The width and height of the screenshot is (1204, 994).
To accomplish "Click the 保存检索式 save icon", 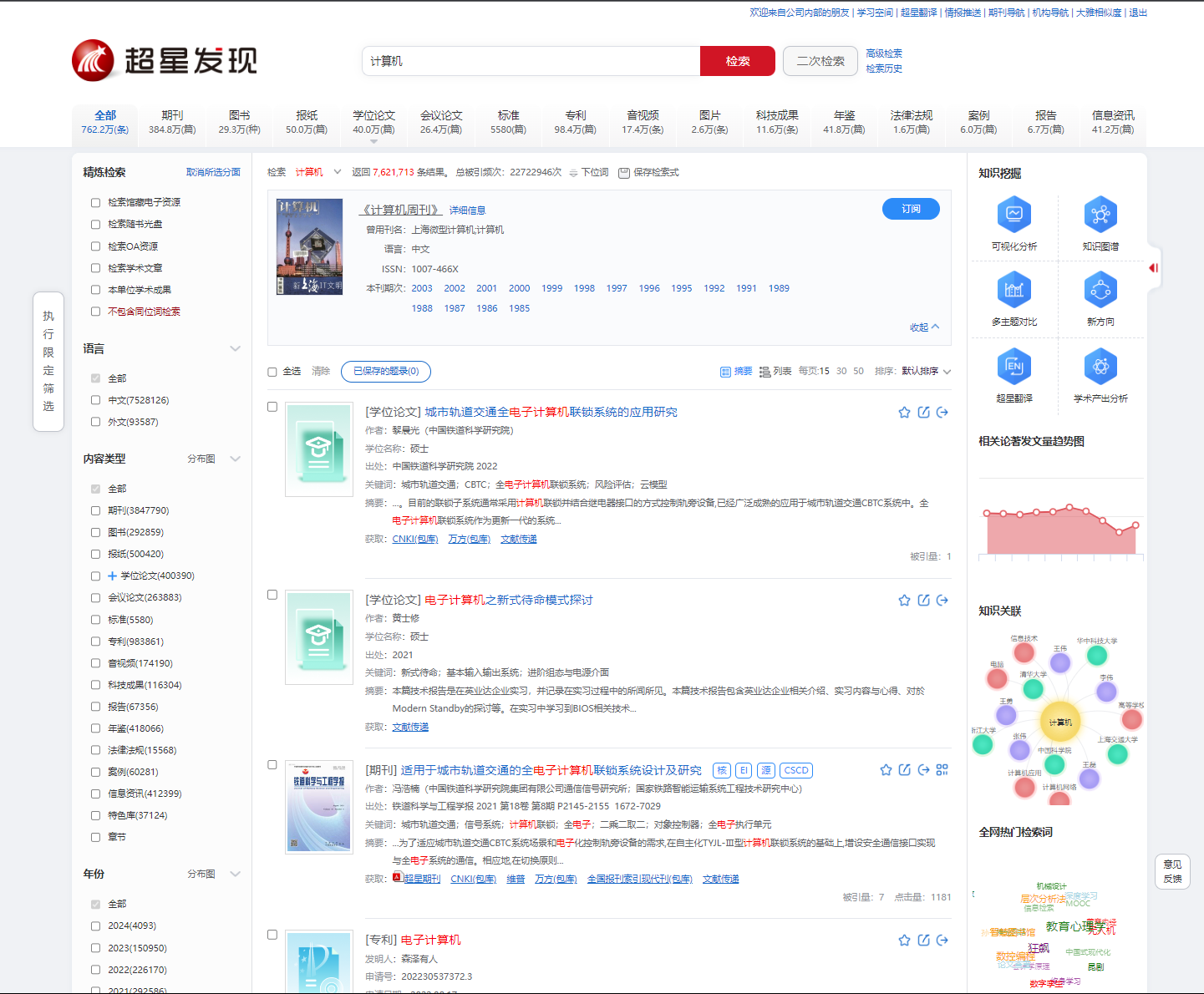I will (x=623, y=173).
